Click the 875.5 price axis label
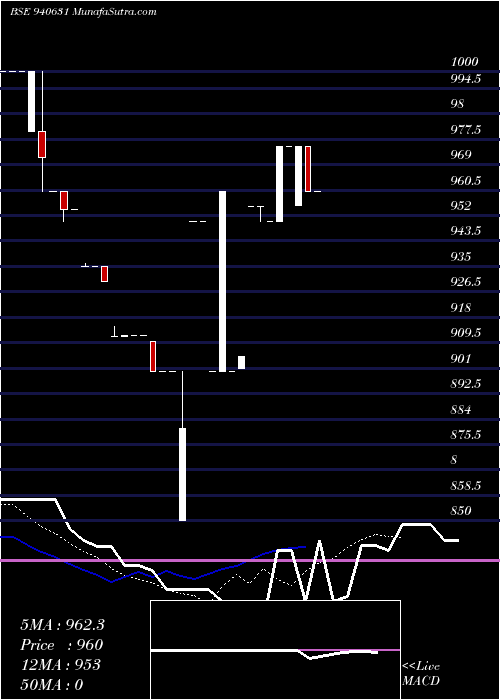This screenshot has height=700, width=500. click(466, 434)
